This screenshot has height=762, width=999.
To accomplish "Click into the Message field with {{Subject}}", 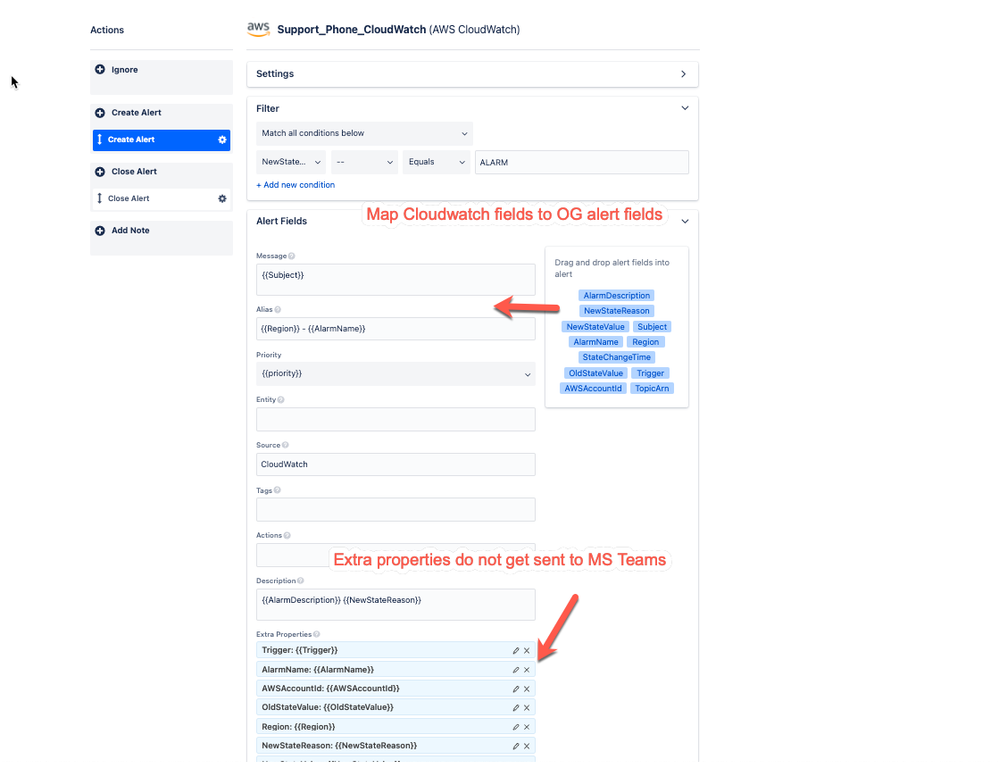I will tap(396, 280).
